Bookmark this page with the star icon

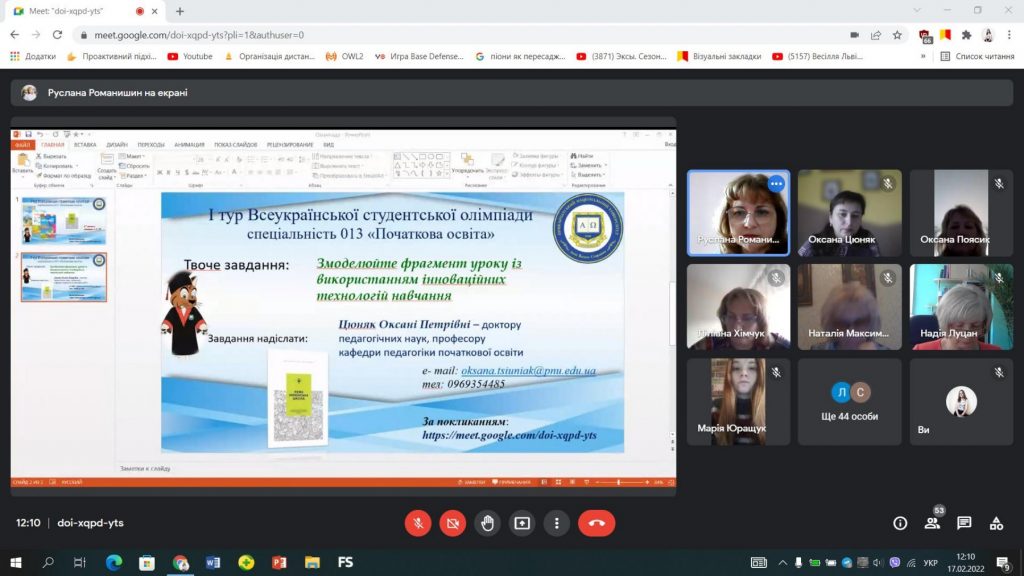[x=898, y=34]
